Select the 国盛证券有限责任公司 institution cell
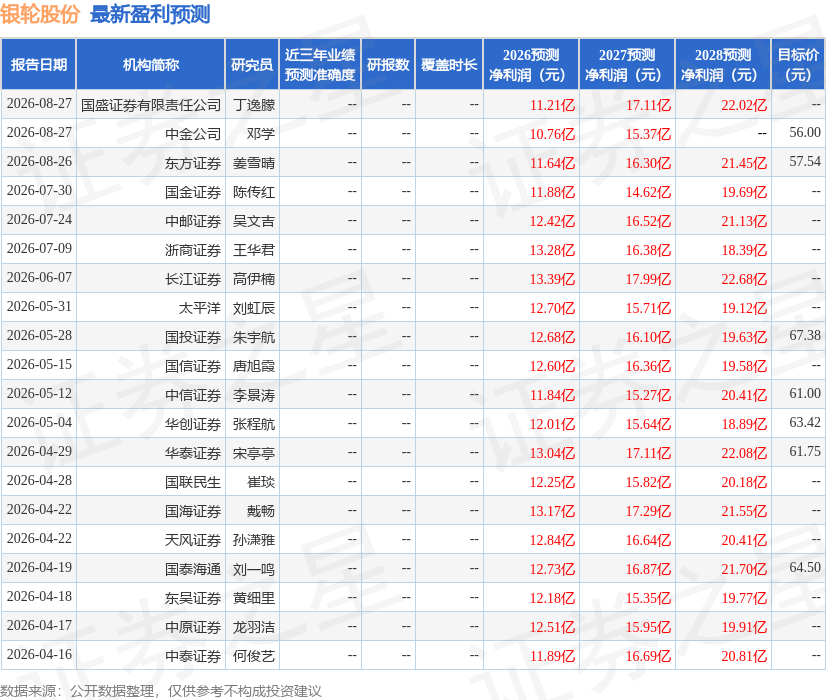826x700 pixels. click(151, 105)
